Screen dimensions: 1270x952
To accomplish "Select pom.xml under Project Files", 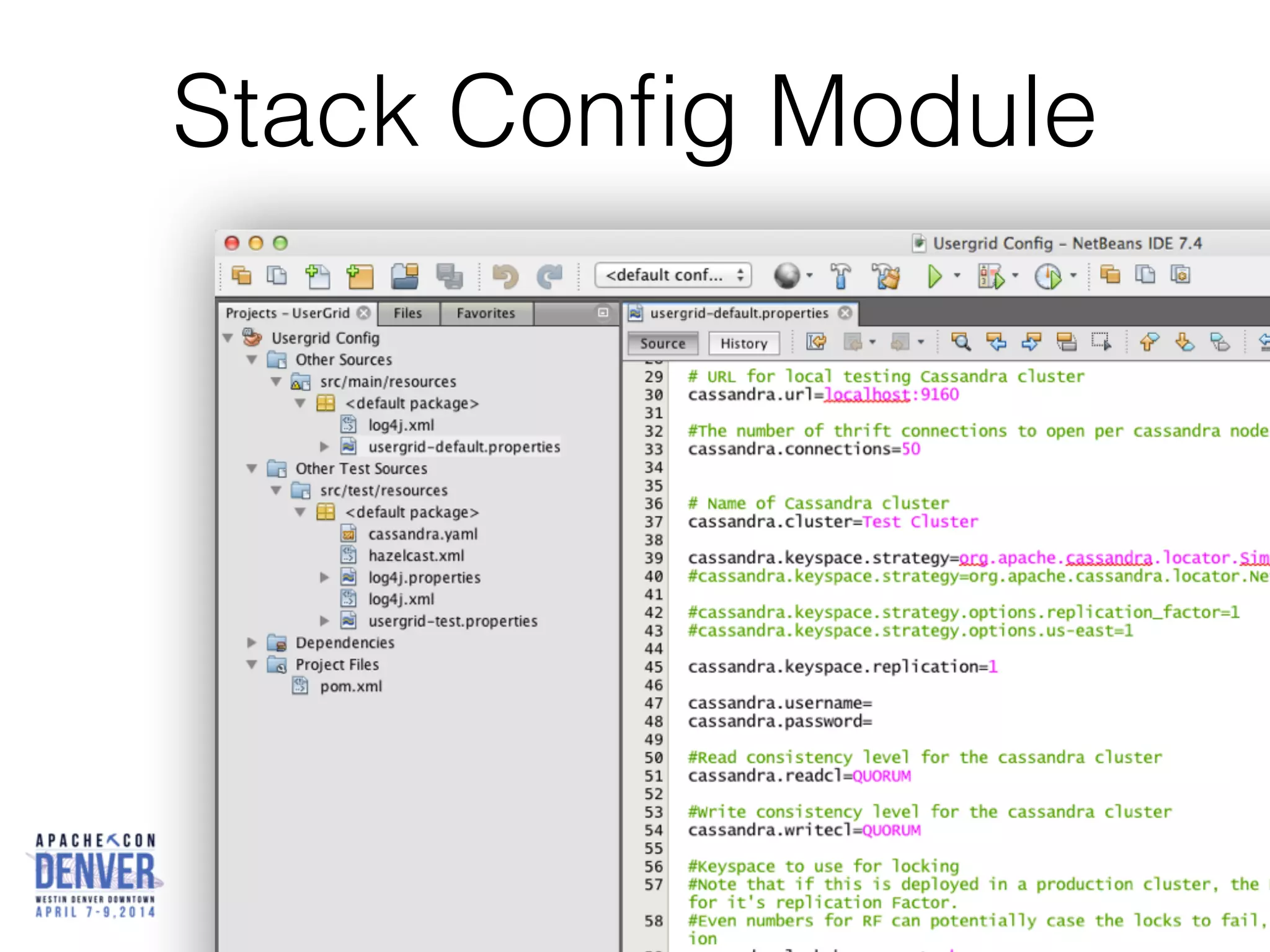I will [351, 687].
